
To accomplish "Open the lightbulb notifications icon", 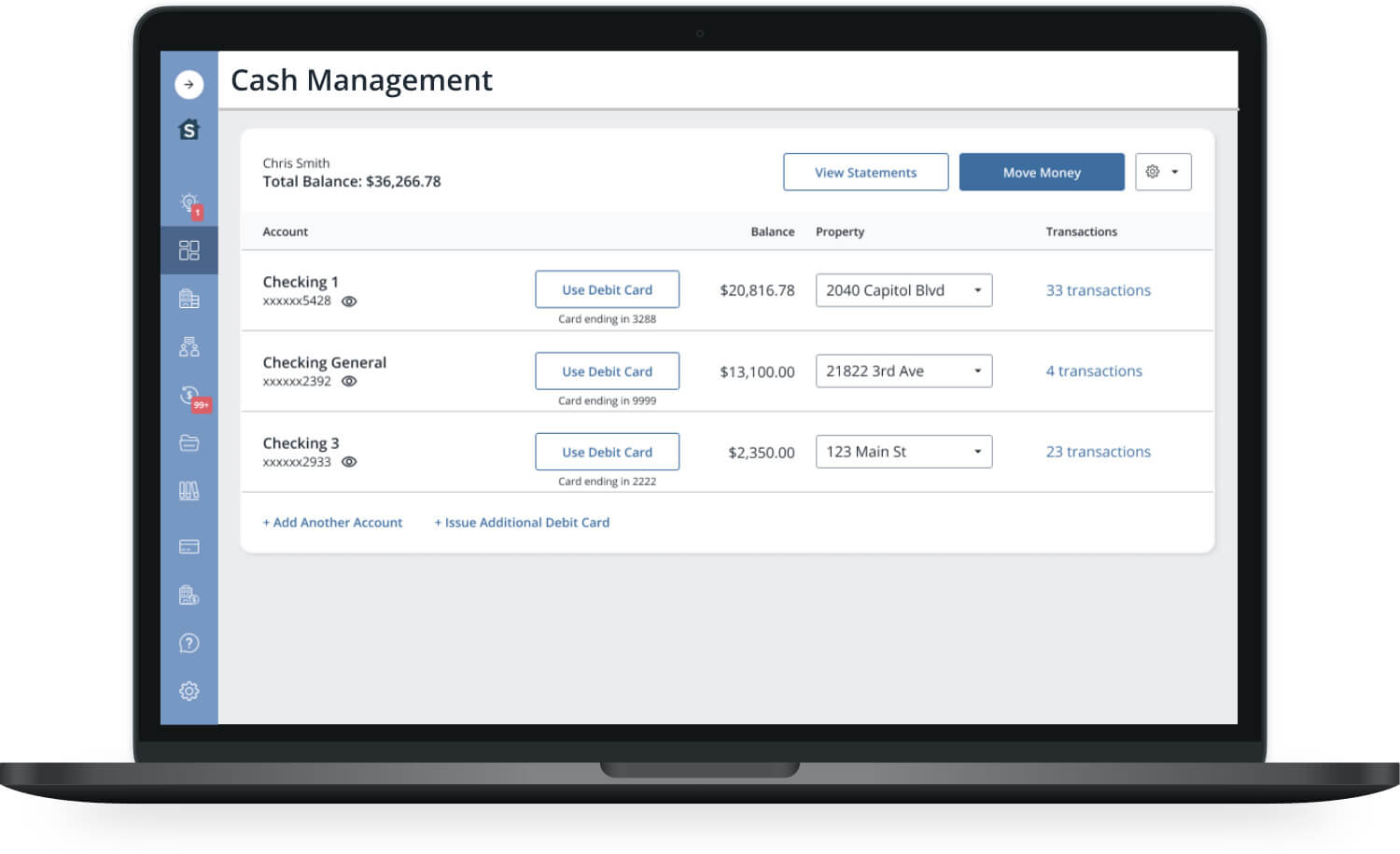I will tap(189, 203).
